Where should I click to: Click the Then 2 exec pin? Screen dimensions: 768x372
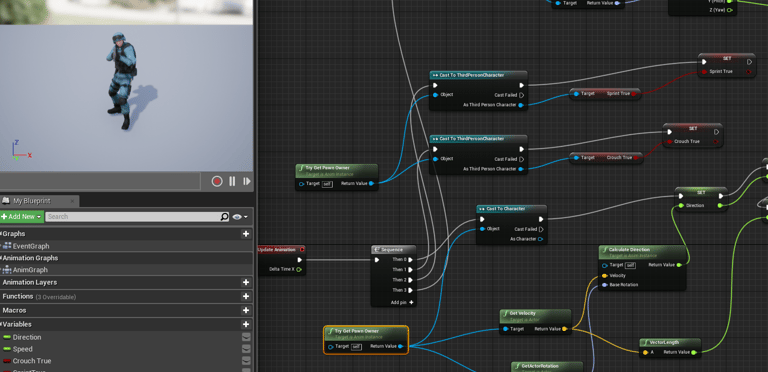[x=410, y=280]
